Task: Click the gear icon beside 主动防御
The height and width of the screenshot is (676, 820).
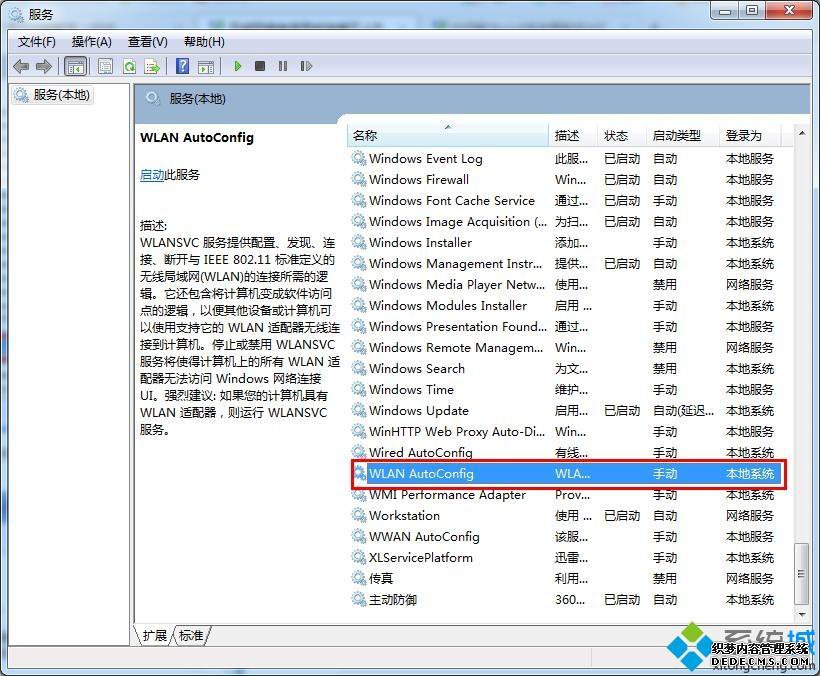Action: [359, 599]
